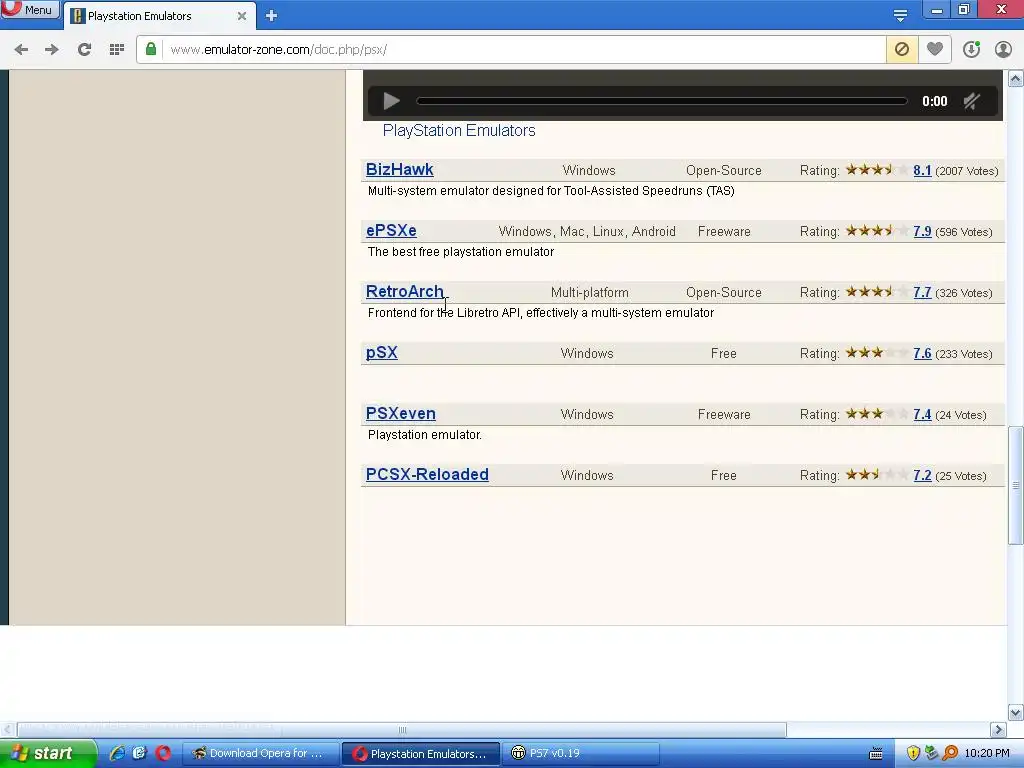Open the Opera Menu button
The width and height of the screenshot is (1024, 768).
(29, 9)
